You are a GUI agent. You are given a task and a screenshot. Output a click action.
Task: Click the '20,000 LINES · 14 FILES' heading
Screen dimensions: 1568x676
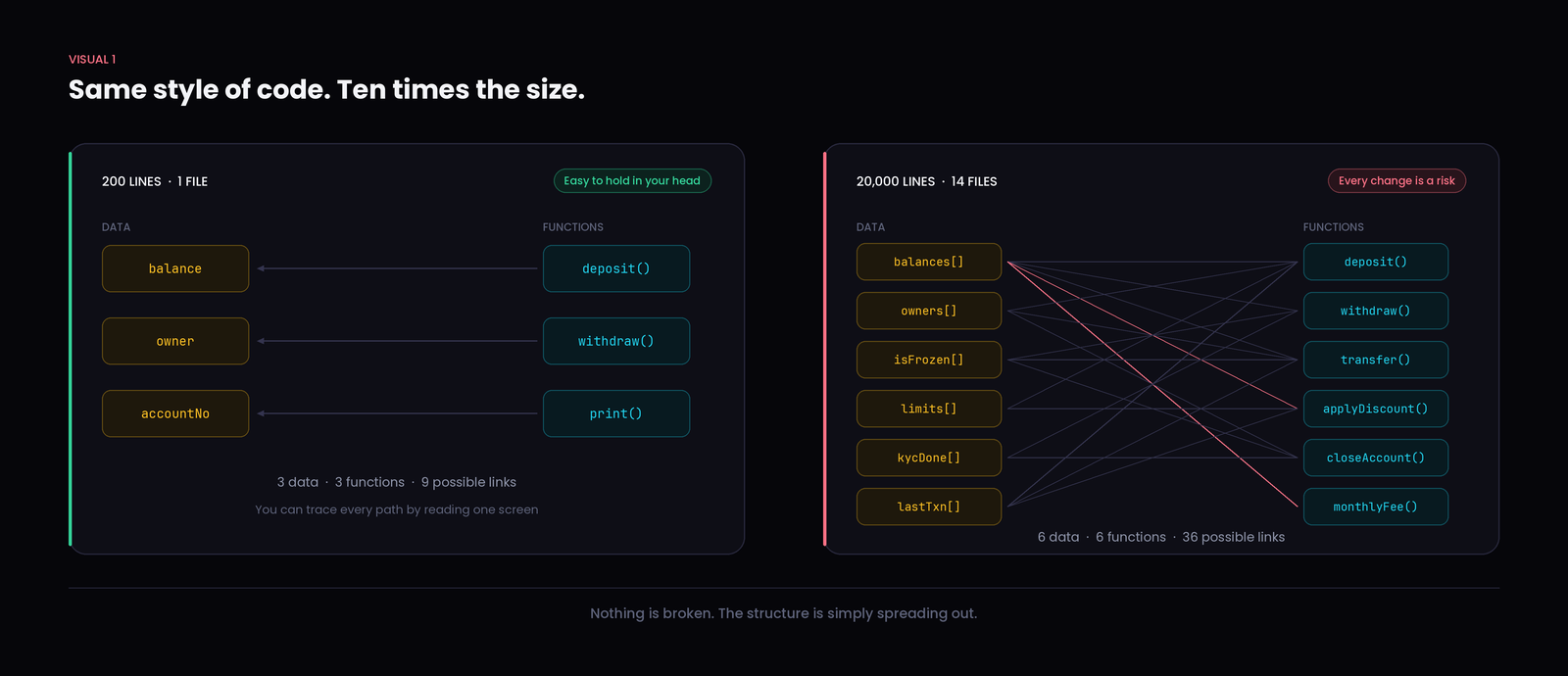[x=927, y=181]
